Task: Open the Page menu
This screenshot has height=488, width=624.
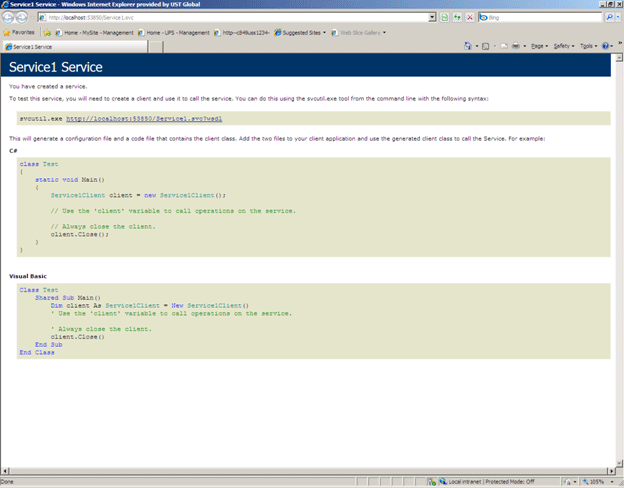Action: (x=539, y=46)
